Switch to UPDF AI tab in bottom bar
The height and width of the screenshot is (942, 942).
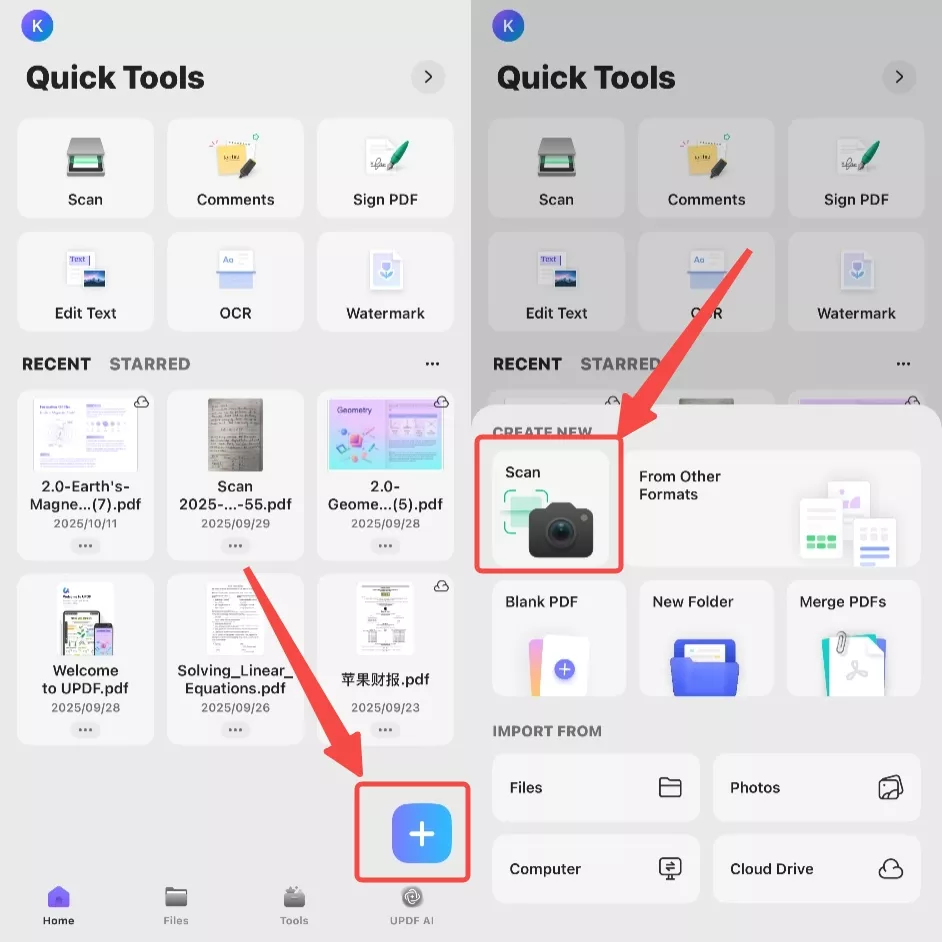[411, 904]
